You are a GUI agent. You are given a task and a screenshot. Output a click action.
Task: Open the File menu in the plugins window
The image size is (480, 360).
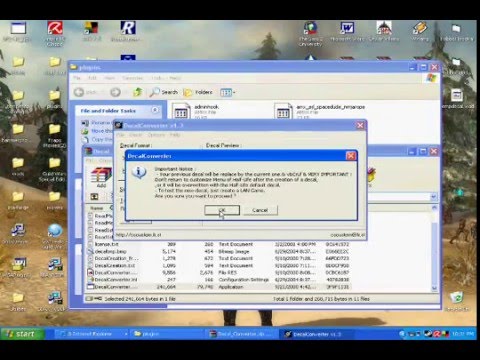[77, 78]
